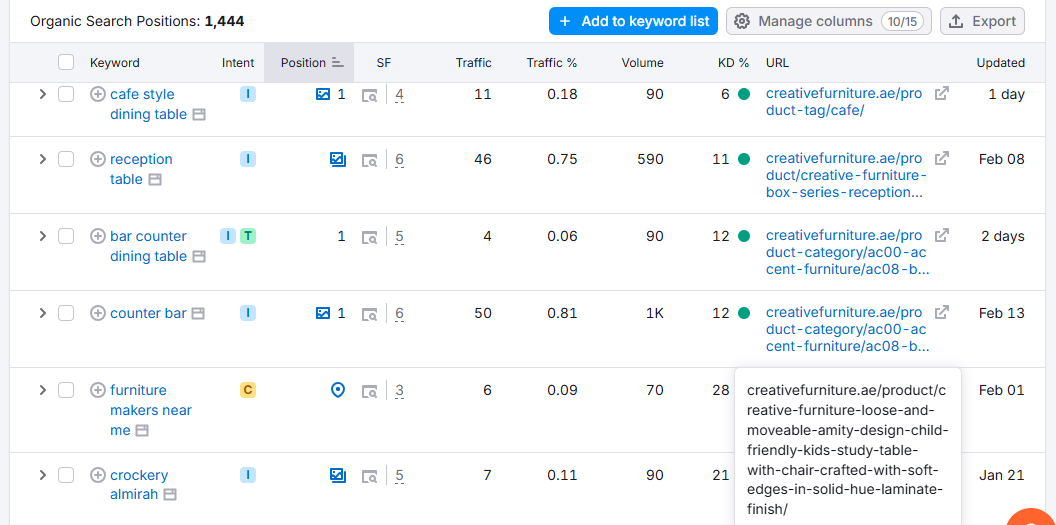Click plus icon next to cafe style dining table
The height and width of the screenshot is (525, 1056).
tap(98, 95)
